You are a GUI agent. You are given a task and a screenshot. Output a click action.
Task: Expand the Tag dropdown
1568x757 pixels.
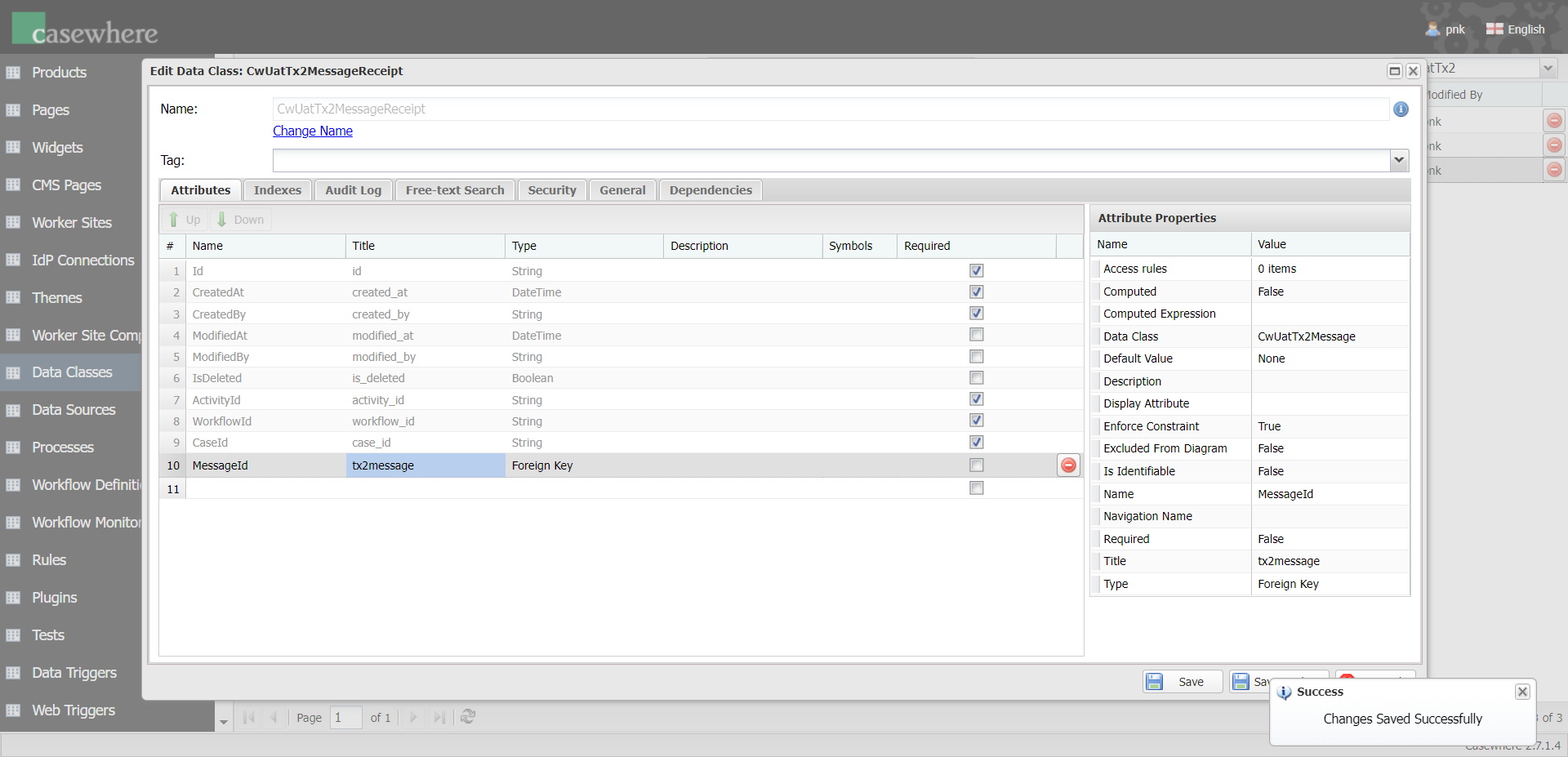(1399, 160)
